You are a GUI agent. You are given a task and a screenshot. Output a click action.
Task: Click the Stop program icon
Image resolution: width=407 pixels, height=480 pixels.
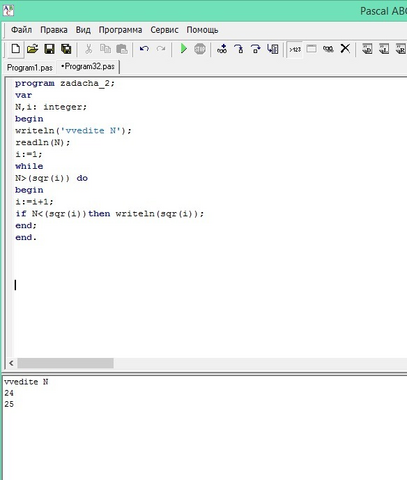click(200, 49)
